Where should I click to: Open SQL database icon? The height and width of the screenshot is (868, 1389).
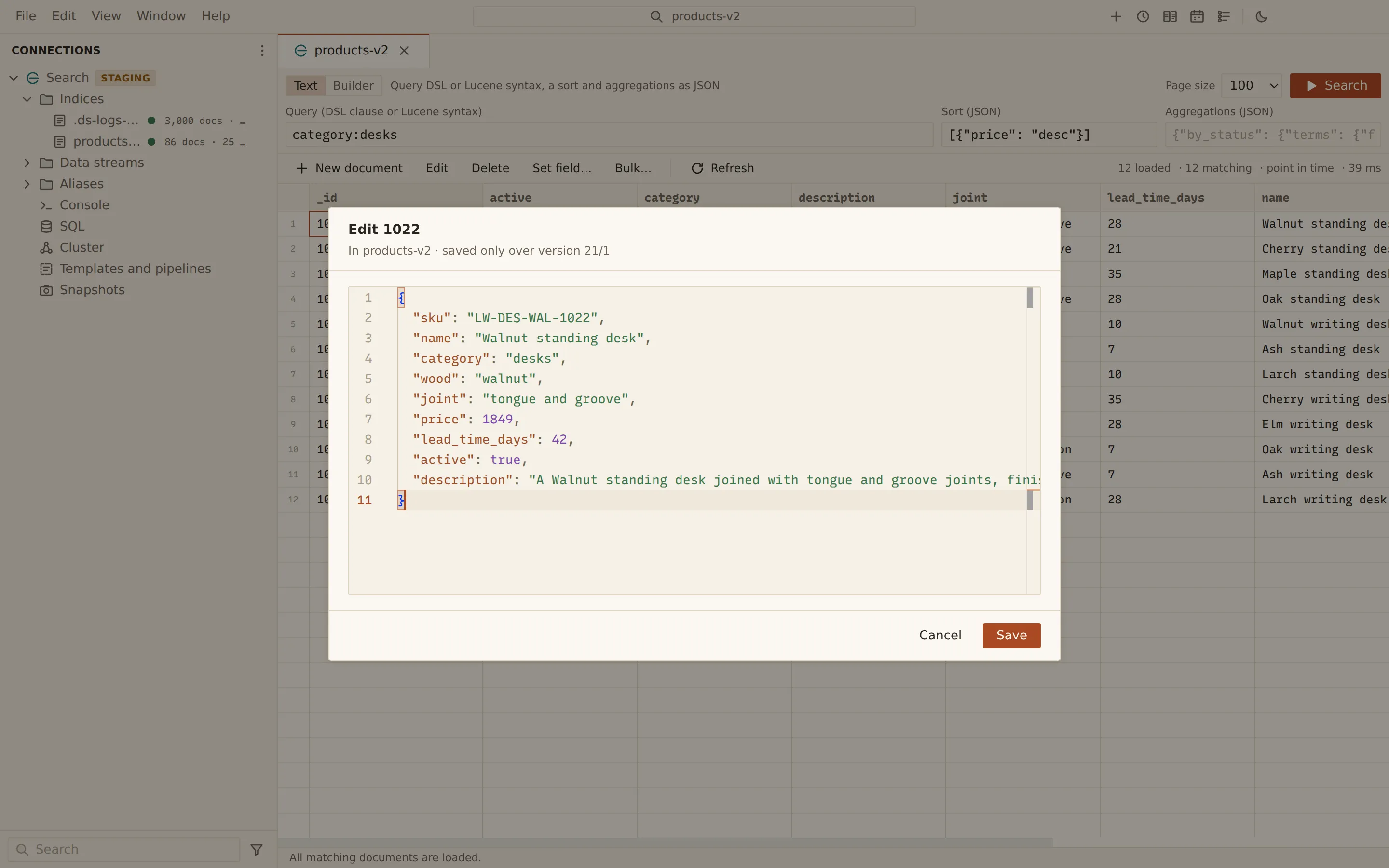coord(46,227)
